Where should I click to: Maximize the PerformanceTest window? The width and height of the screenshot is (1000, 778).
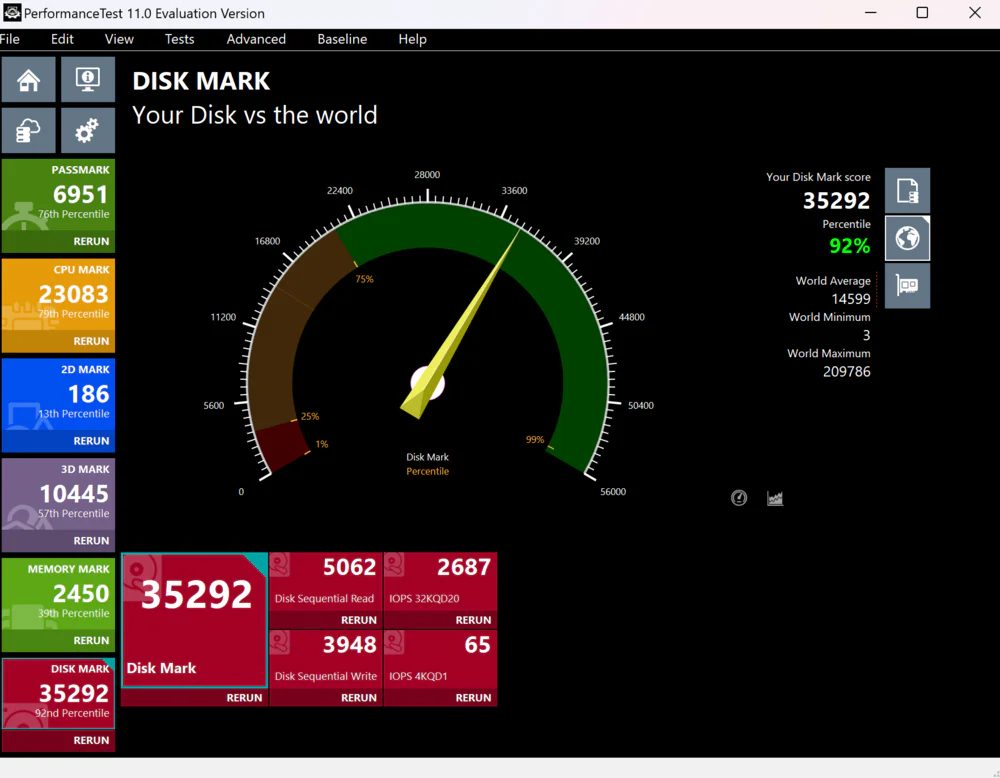tap(922, 13)
